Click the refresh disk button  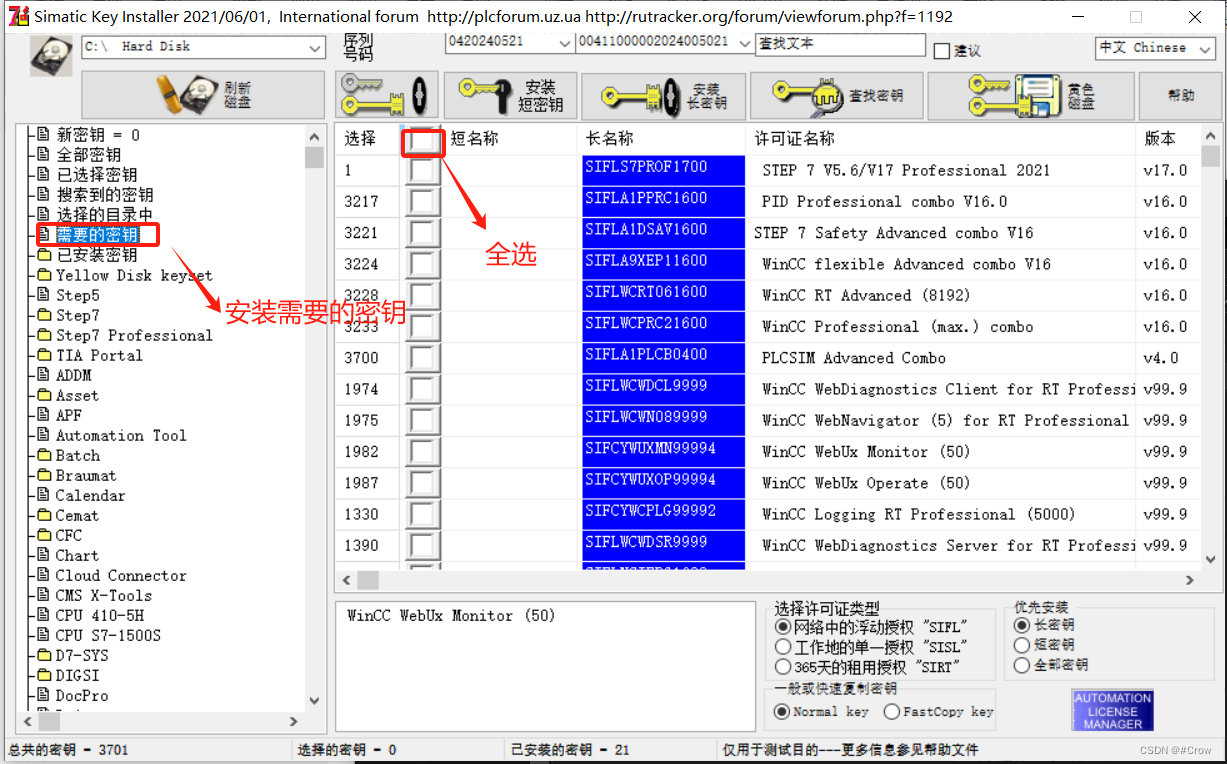click(x=203, y=95)
